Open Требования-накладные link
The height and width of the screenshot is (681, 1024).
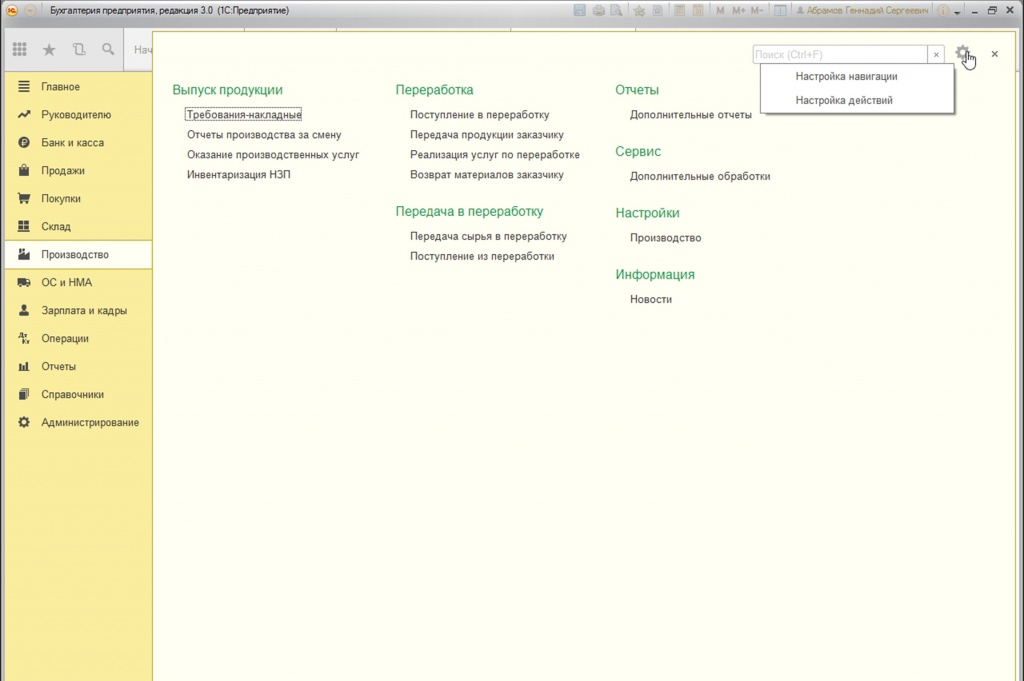point(244,115)
